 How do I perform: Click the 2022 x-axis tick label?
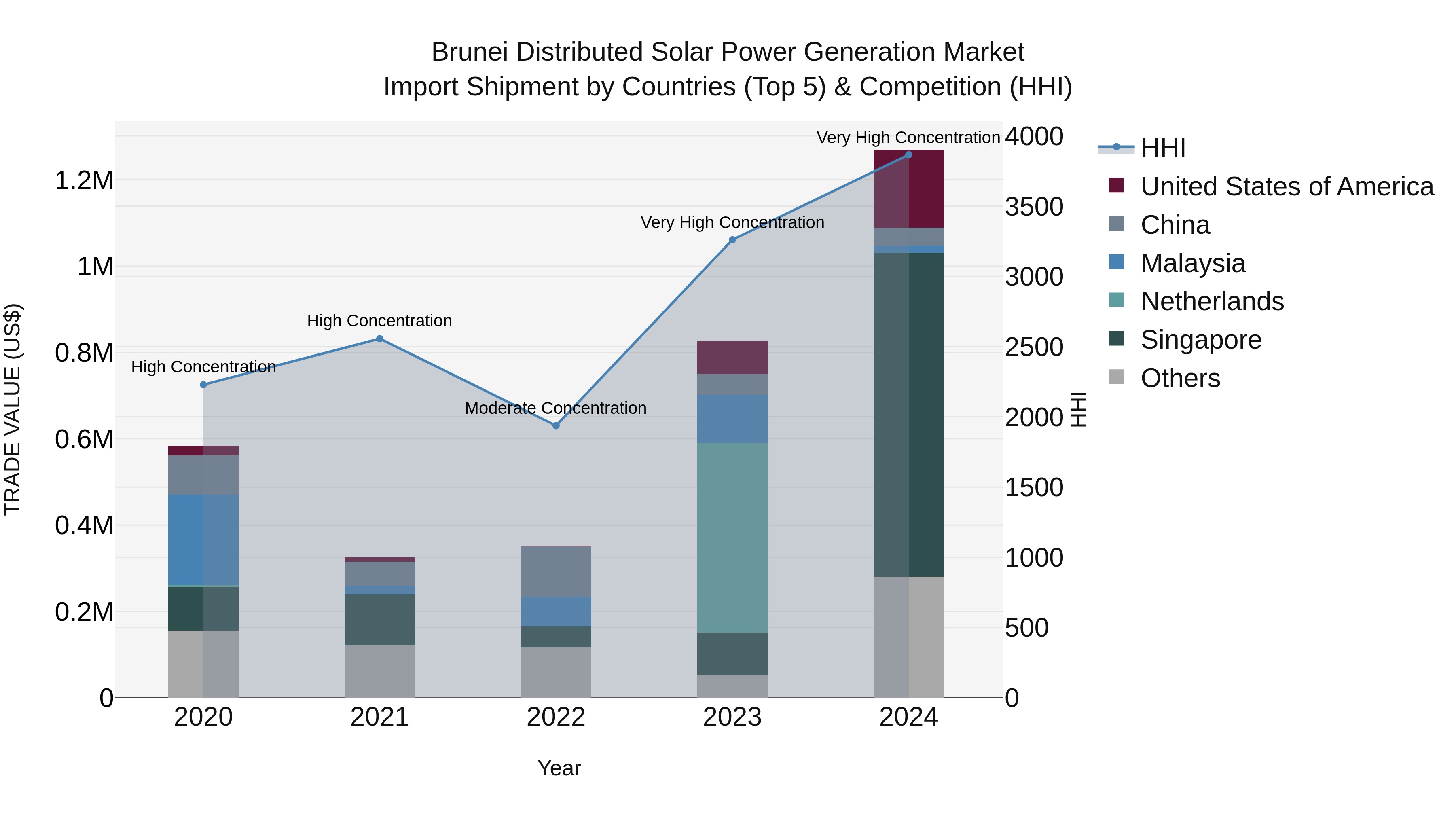tap(556, 717)
